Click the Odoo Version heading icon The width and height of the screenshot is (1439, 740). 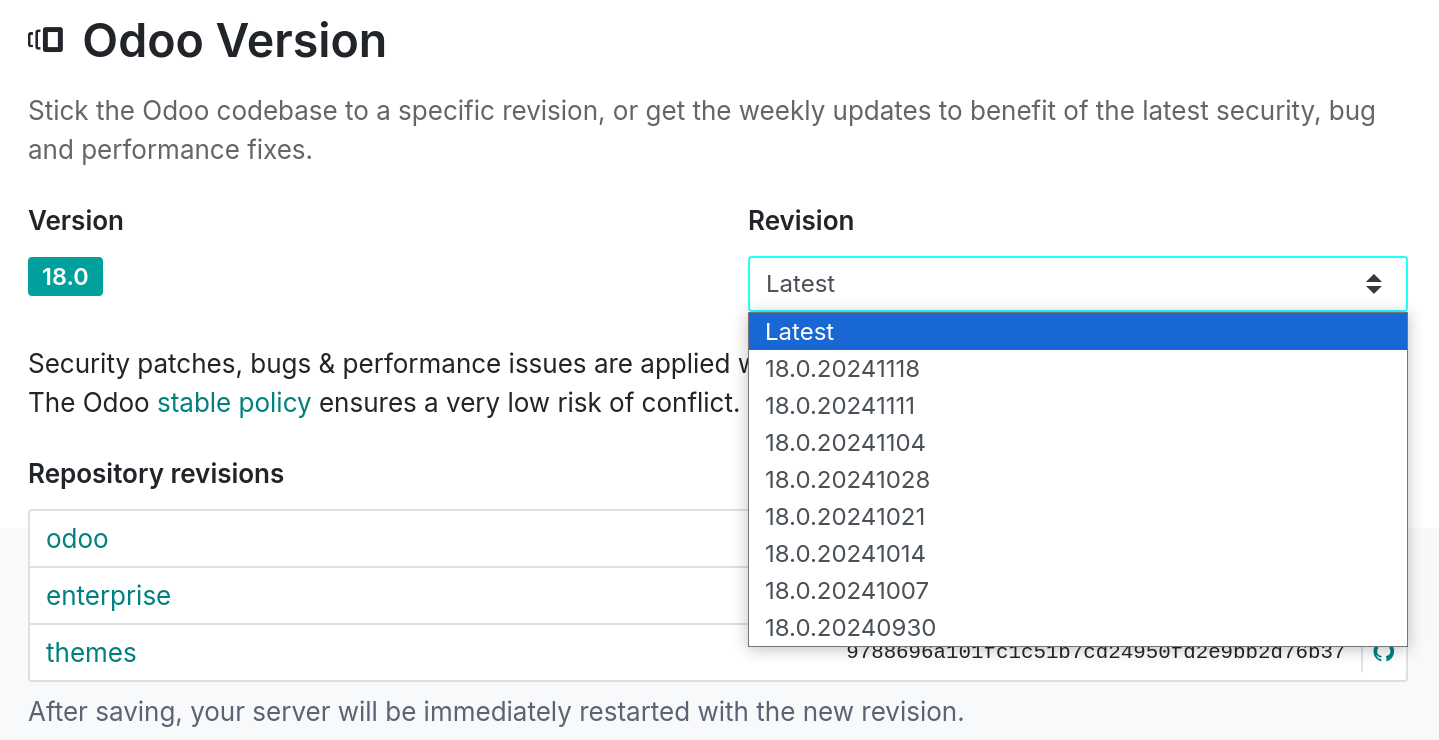45,38
